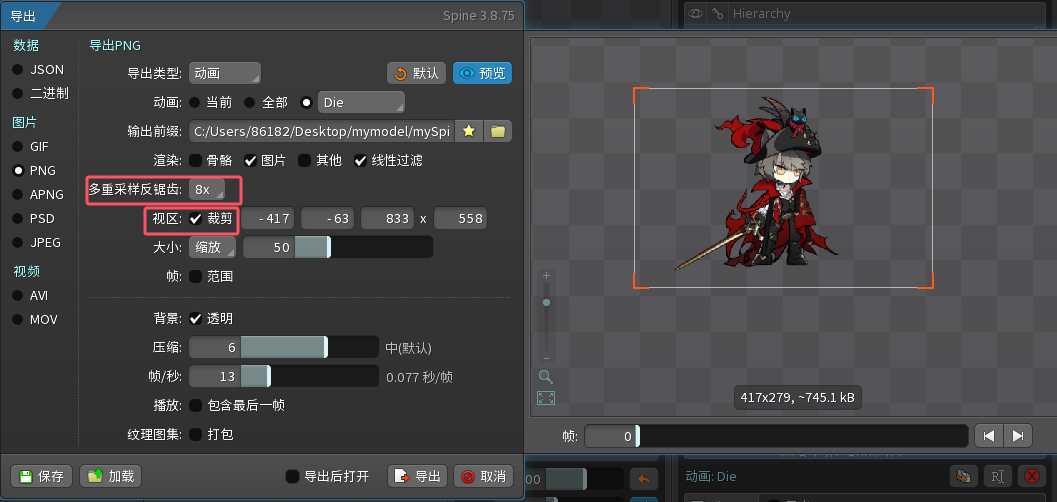The image size is (1057, 502).
Task: Click the 输出前缀 path input field
Action: tap(322, 131)
